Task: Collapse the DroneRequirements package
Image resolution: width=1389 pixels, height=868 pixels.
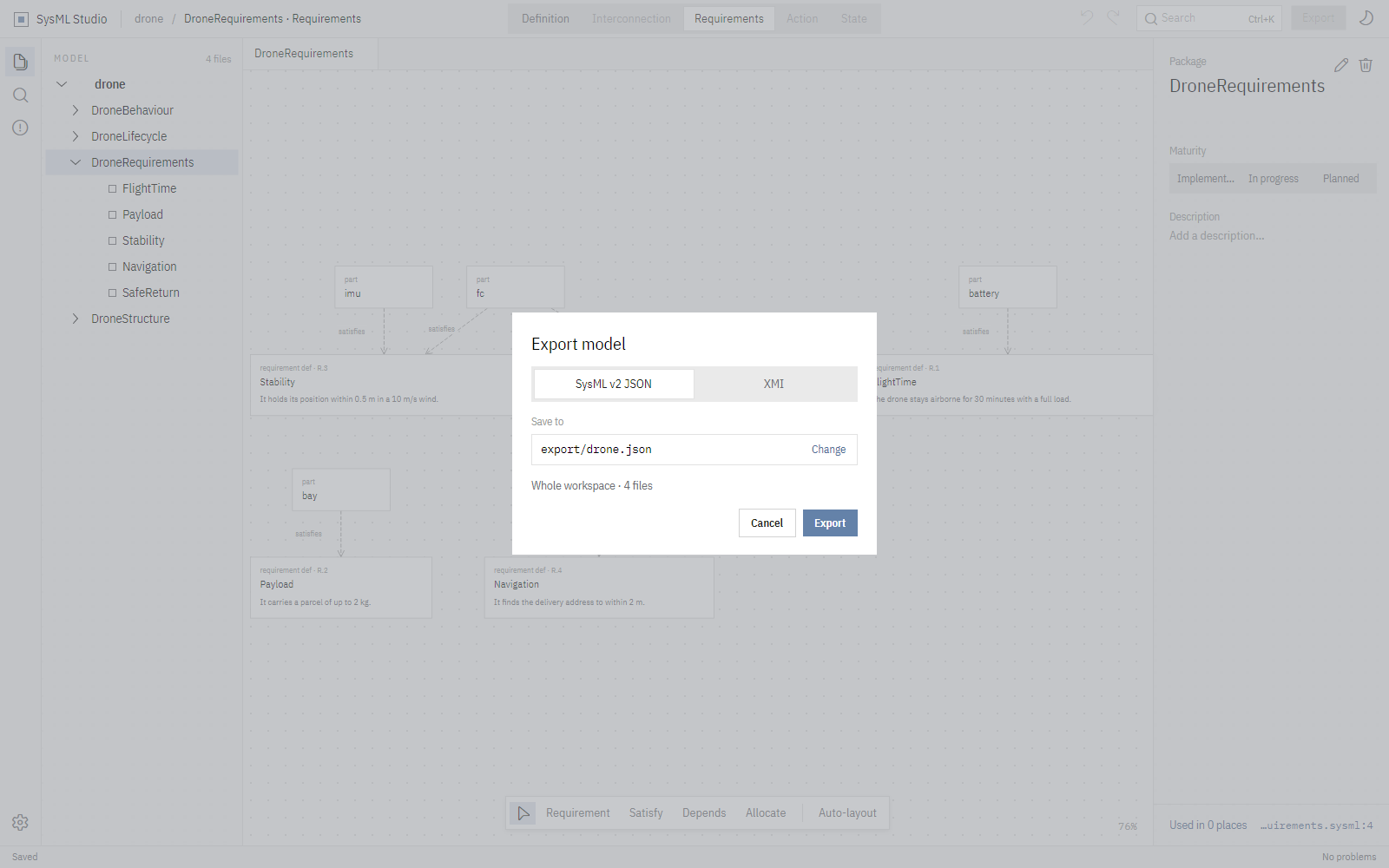Action: coord(76,162)
